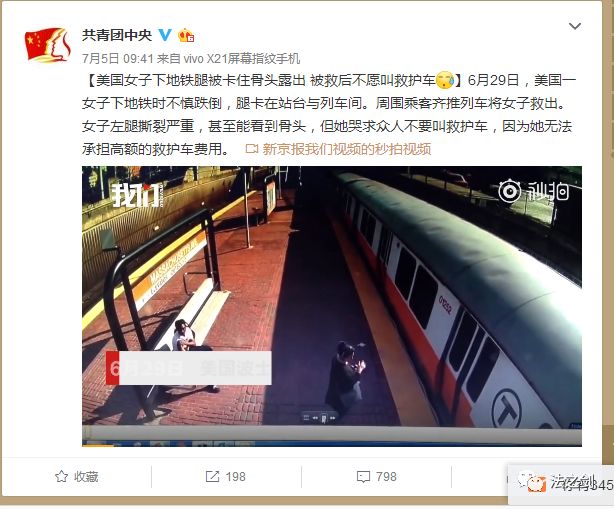Click the 秒拍 logo on the video
The height and width of the screenshot is (509, 614).
click(x=534, y=191)
